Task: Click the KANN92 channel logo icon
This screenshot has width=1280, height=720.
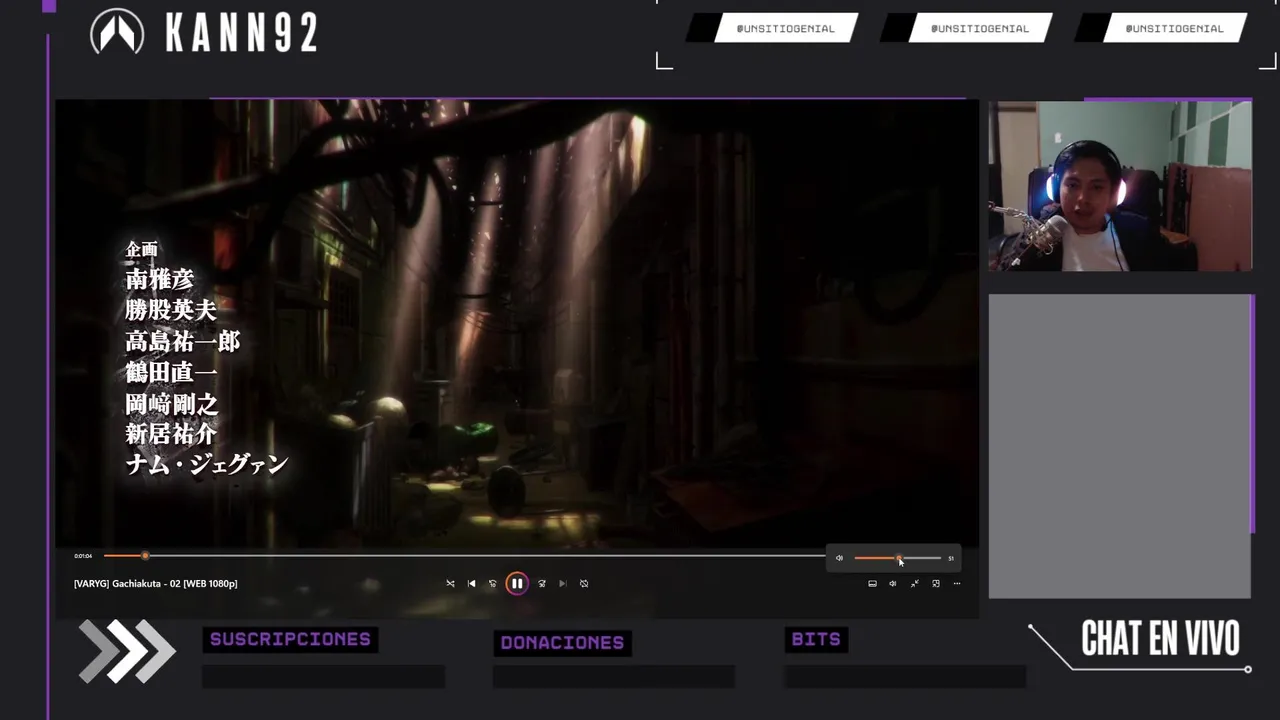Action: 117,32
